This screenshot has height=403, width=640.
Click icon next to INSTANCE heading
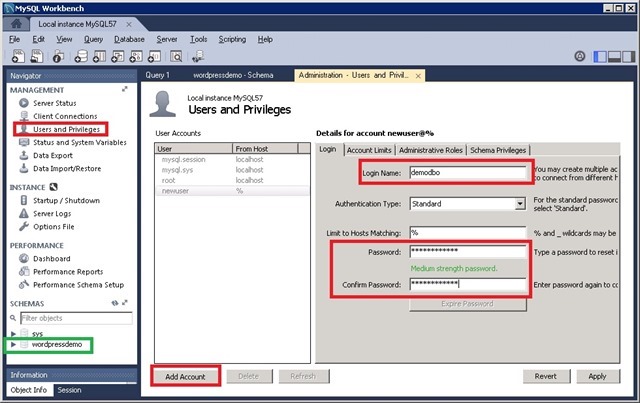[x=53, y=187]
